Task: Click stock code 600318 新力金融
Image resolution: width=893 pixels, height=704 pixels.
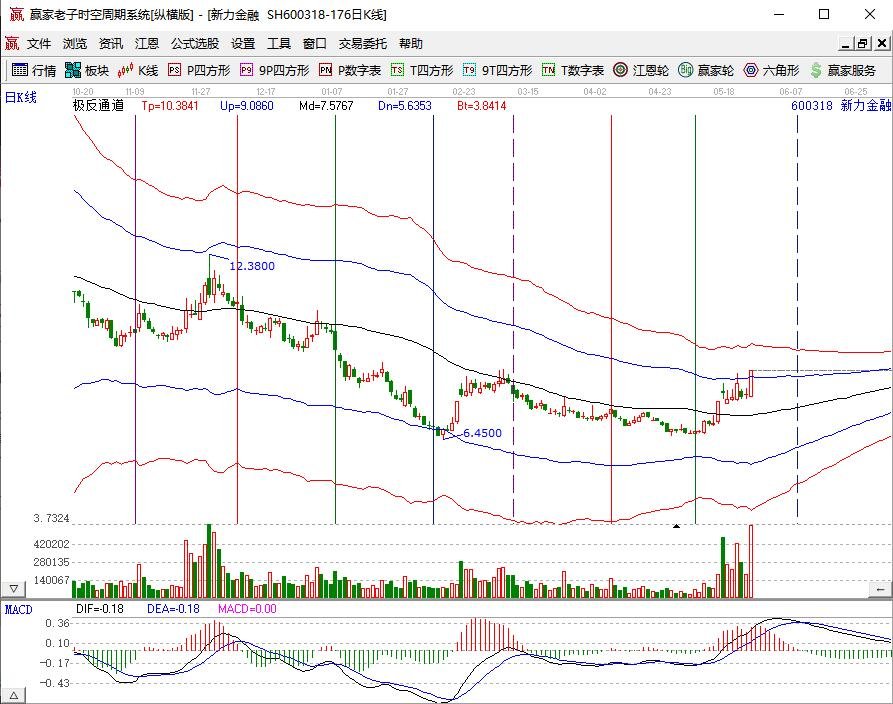Action: pyautogui.click(x=841, y=105)
